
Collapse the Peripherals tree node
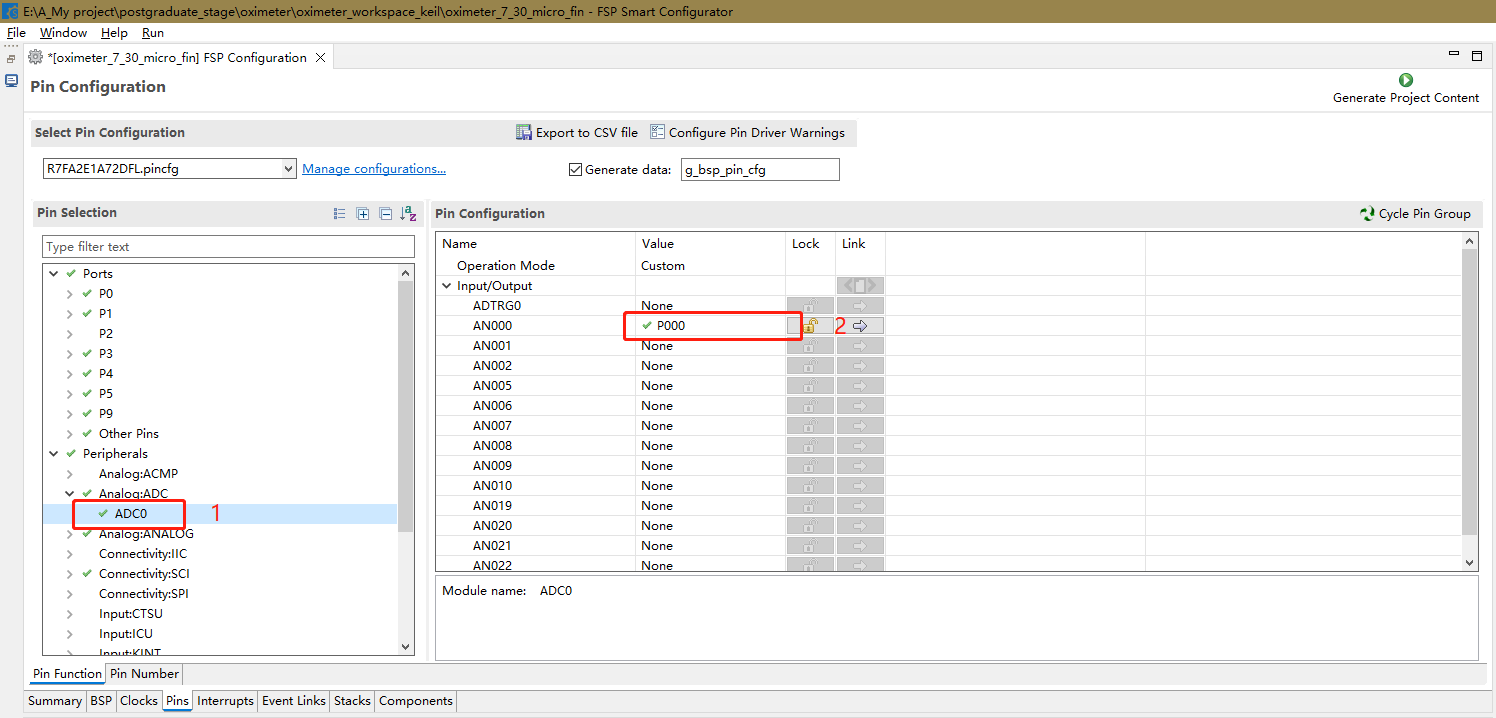(53, 453)
